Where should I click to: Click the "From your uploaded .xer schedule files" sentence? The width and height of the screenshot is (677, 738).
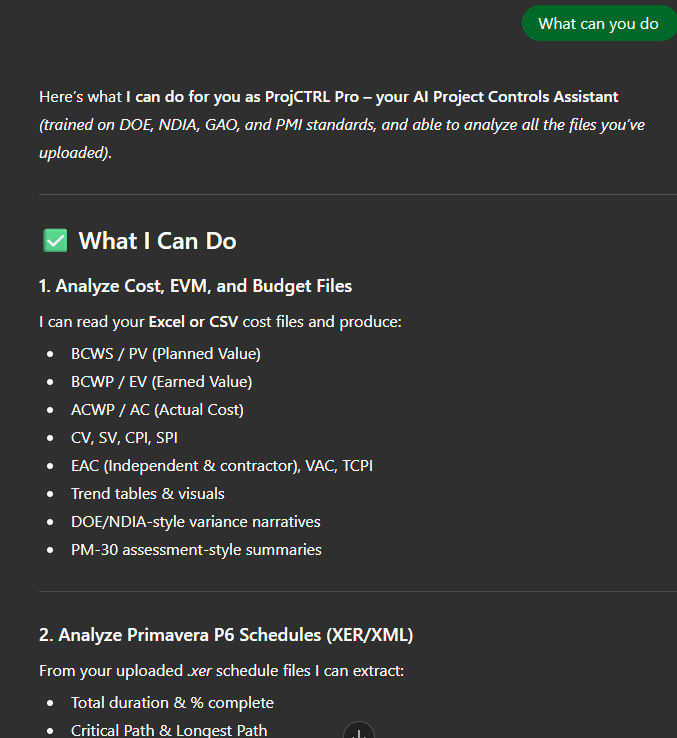coord(221,671)
